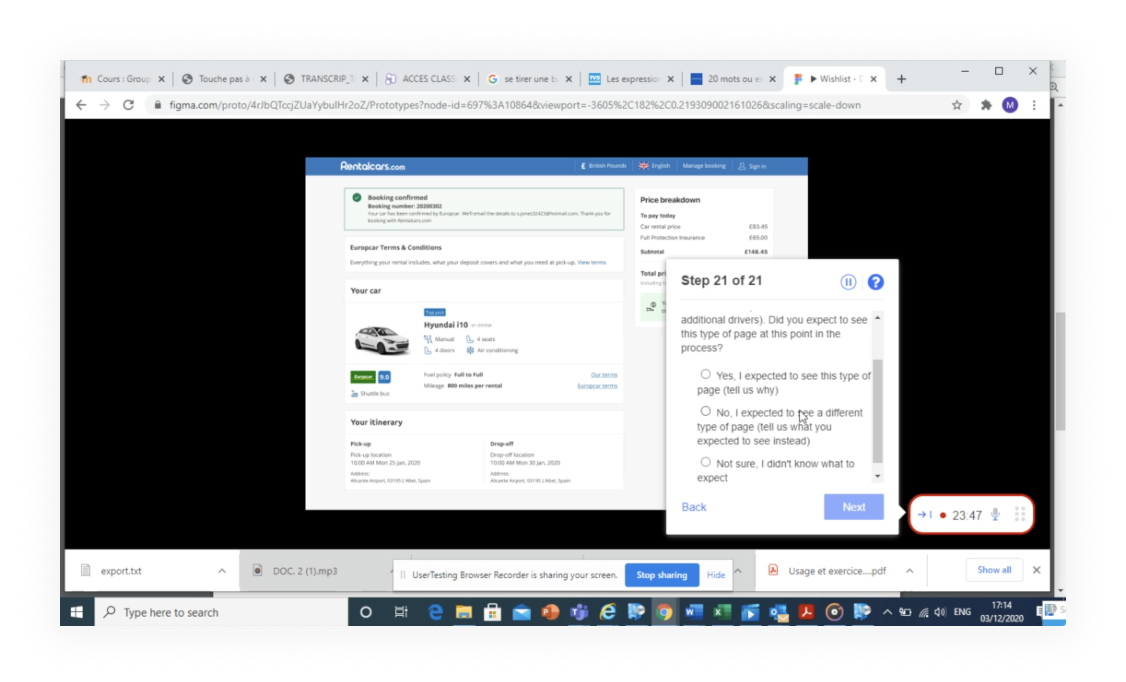The height and width of the screenshot is (682, 1126).
Task: Expand the Usage et exercice pdf download chevron
Action: (909, 571)
